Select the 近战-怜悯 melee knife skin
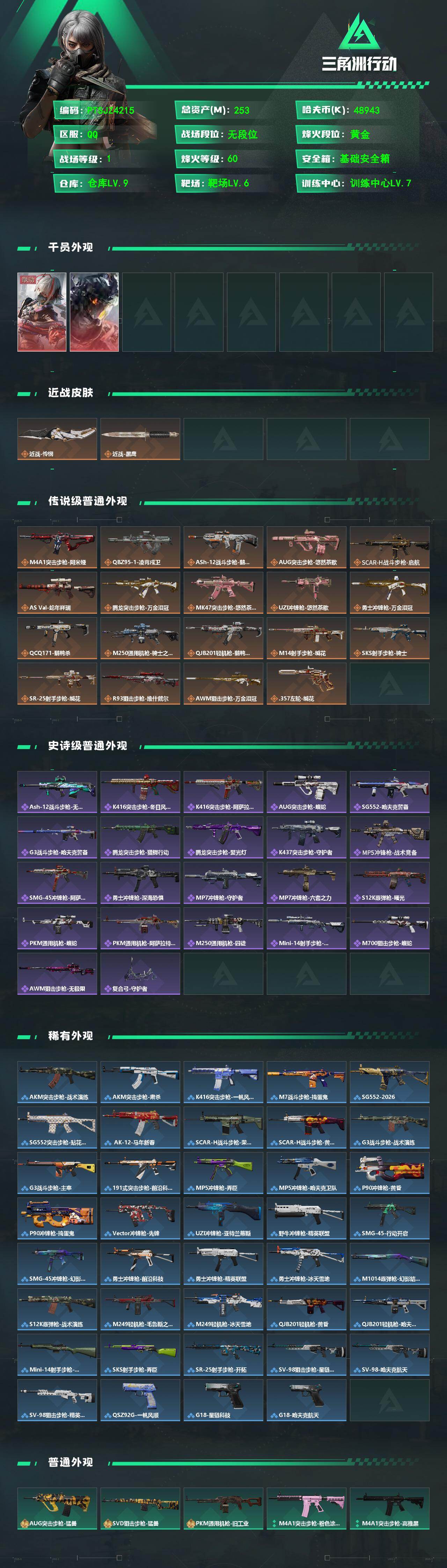Image resolution: width=447 pixels, height=1568 pixels. [57, 439]
